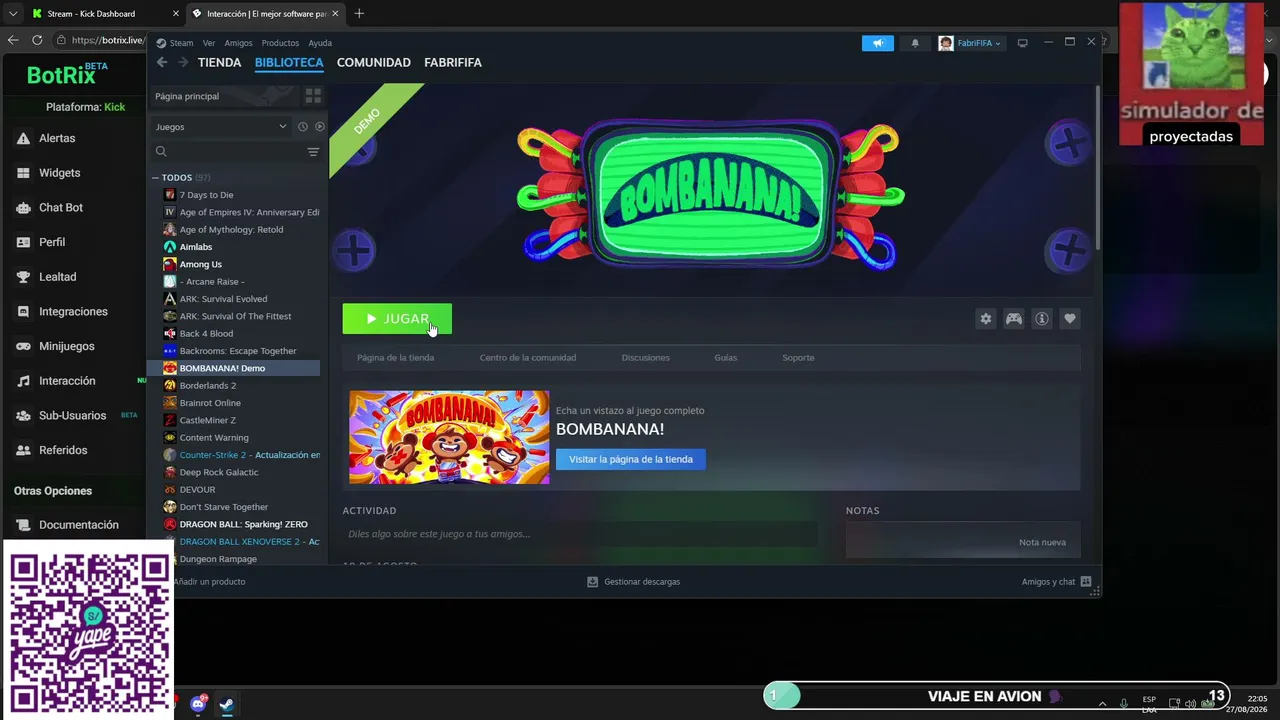Screen dimensions: 1280x720
Task: Switch library to collections grid view
Action: (x=313, y=96)
